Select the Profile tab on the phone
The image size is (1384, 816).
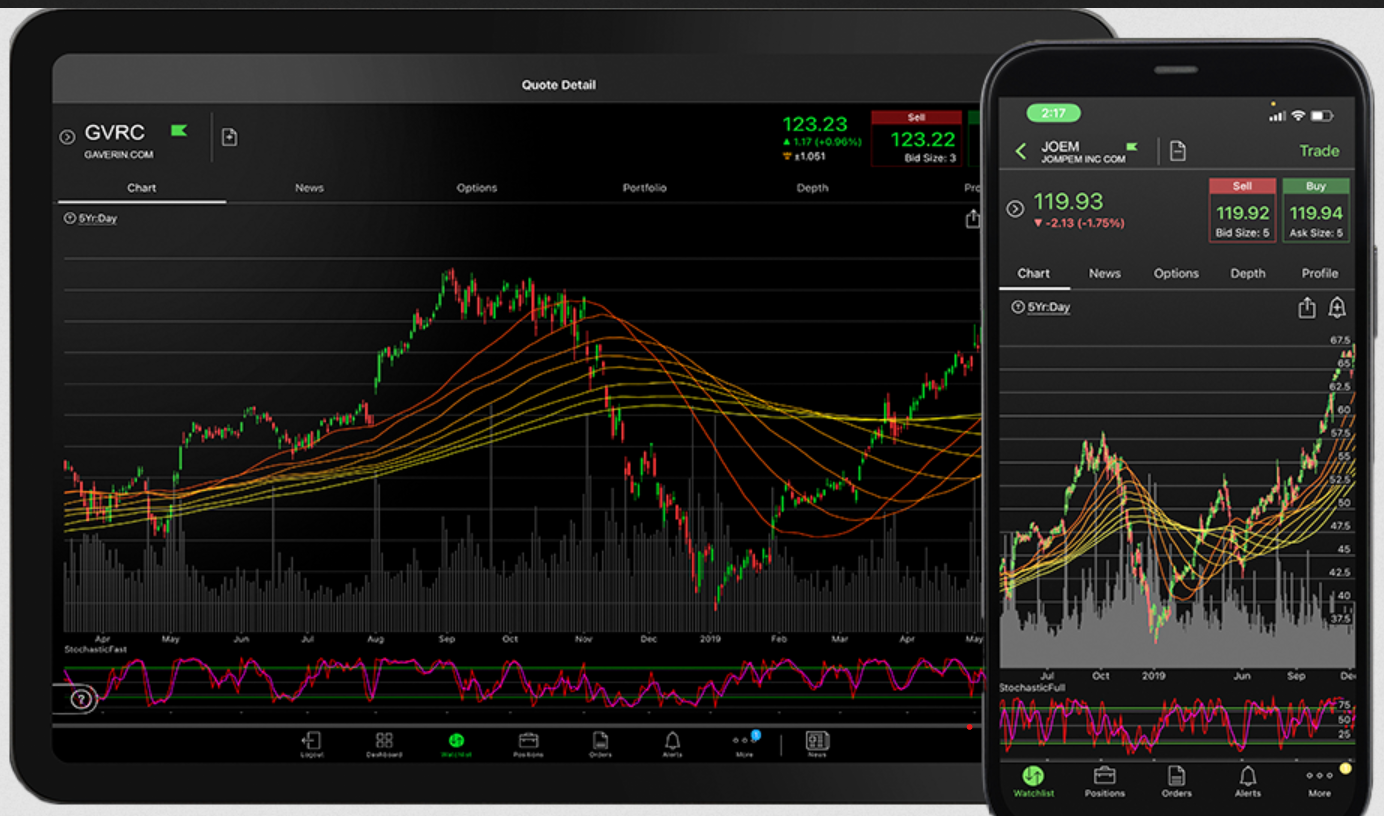[x=1320, y=273]
